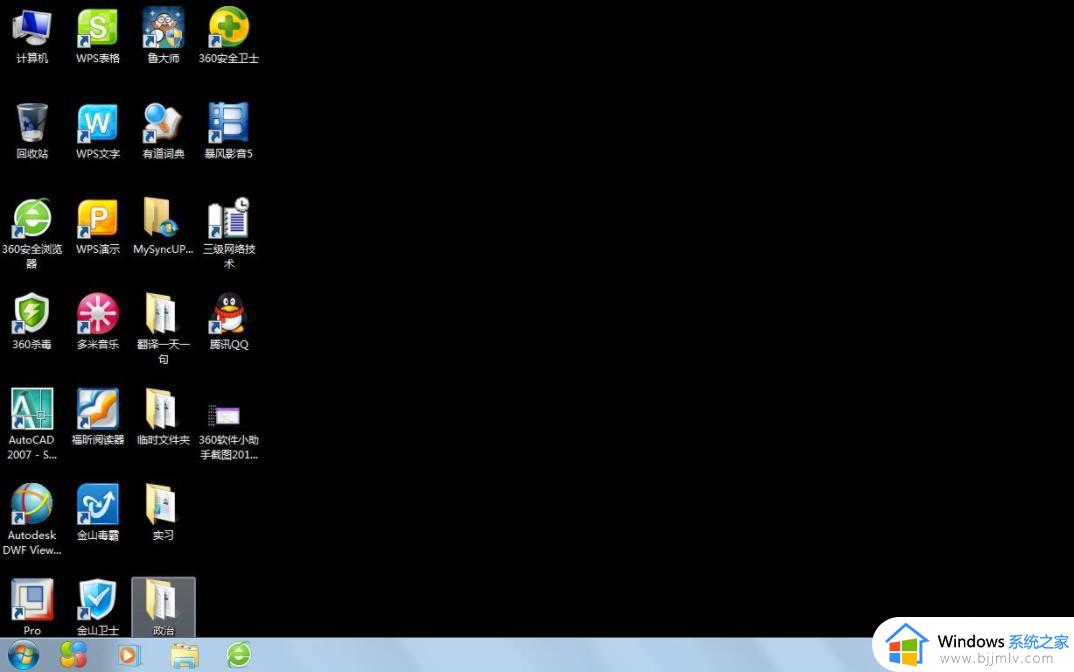Click the colorful 360 软件小助手 taskbar icon

73,655
